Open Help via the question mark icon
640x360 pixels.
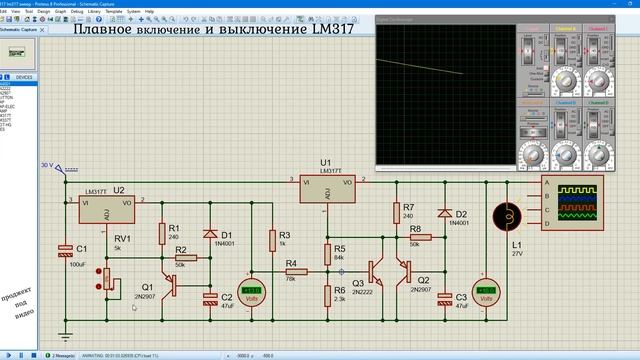pos(99,19)
